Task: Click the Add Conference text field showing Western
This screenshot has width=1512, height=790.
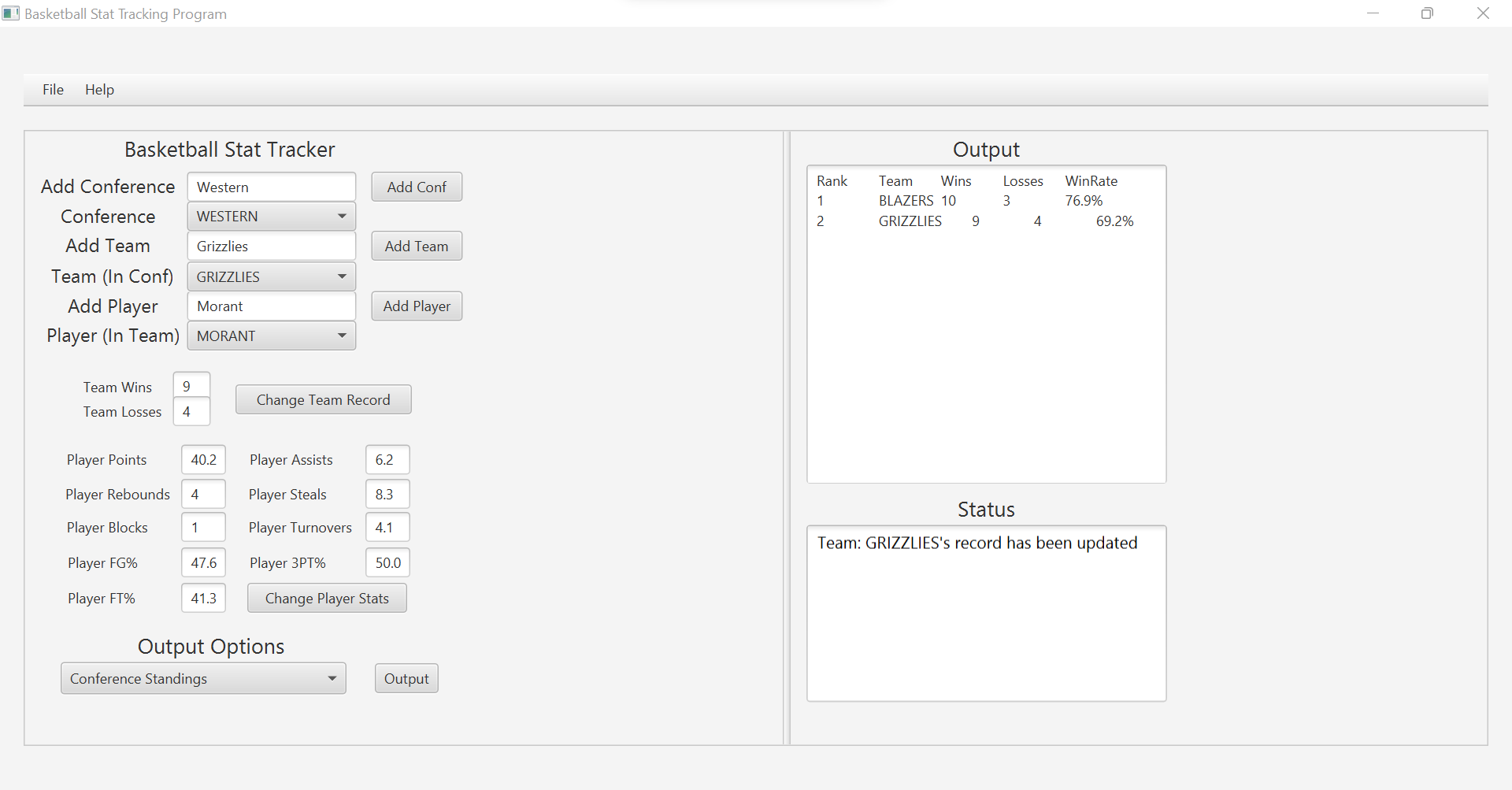Action: 271,187
